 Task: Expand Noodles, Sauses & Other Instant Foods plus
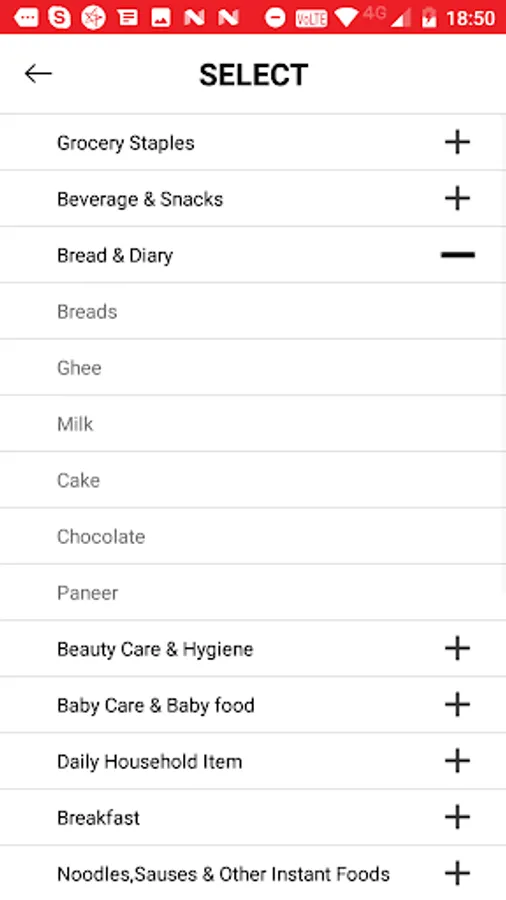point(457,873)
